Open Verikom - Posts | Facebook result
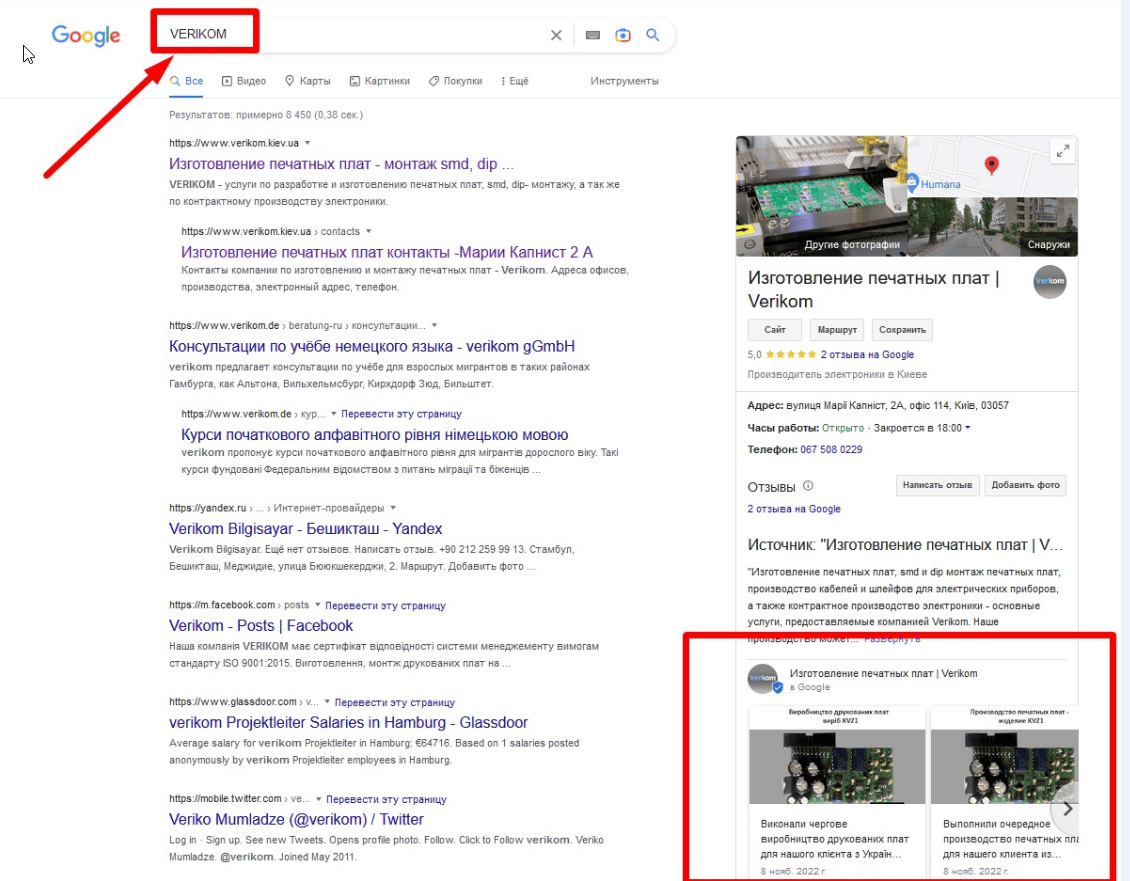This screenshot has width=1130, height=881. [x=261, y=626]
